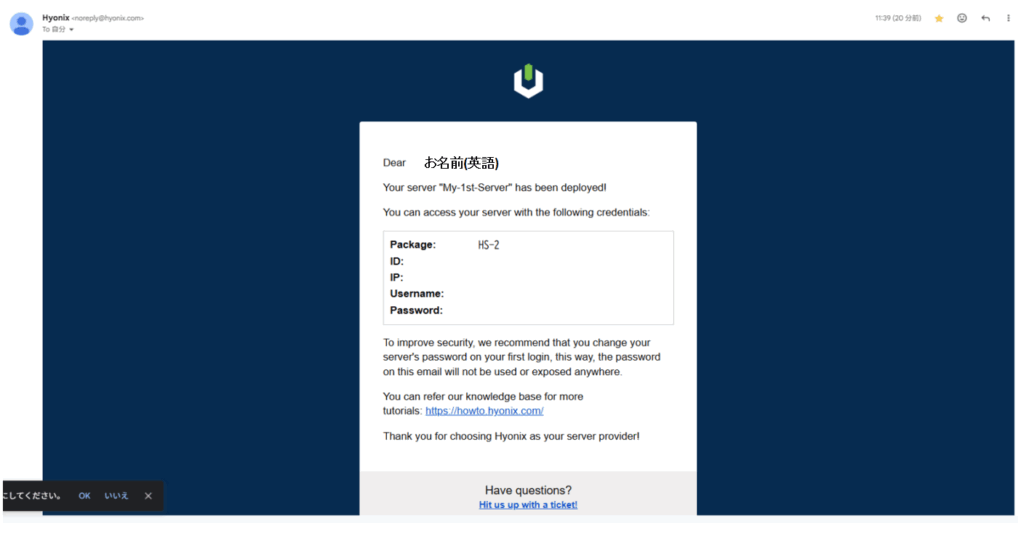Choose いいえ in the notification popup
The height and width of the screenshot is (533, 1024).
[x=116, y=496]
